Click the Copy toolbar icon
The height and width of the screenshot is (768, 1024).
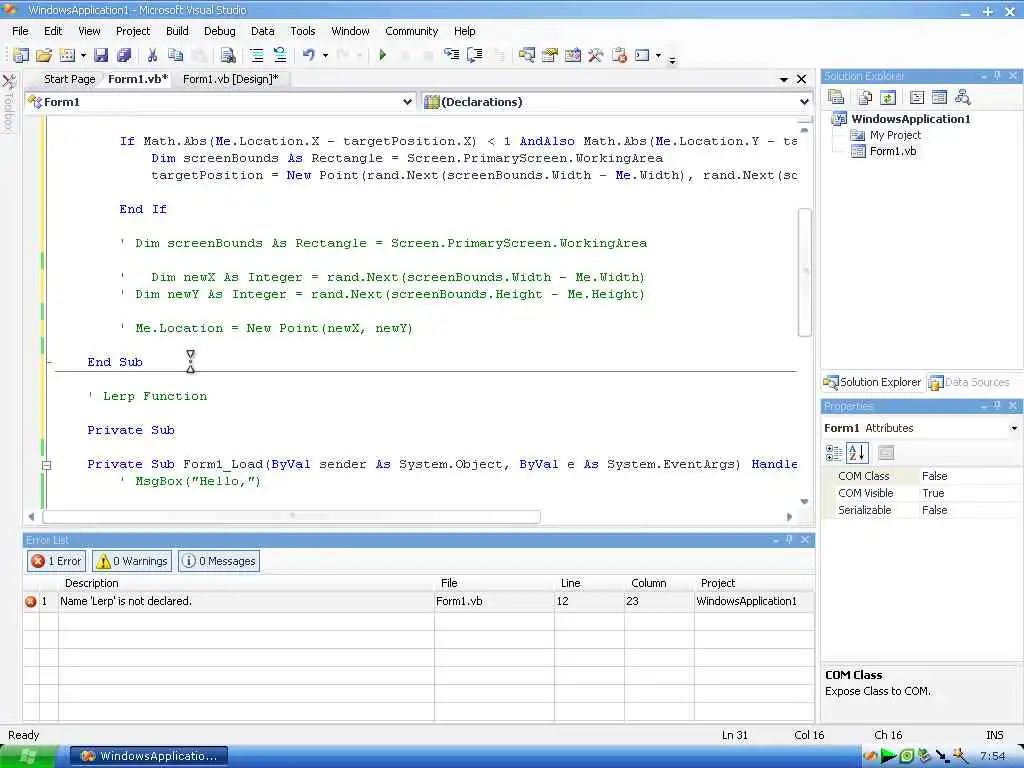pyautogui.click(x=175, y=56)
